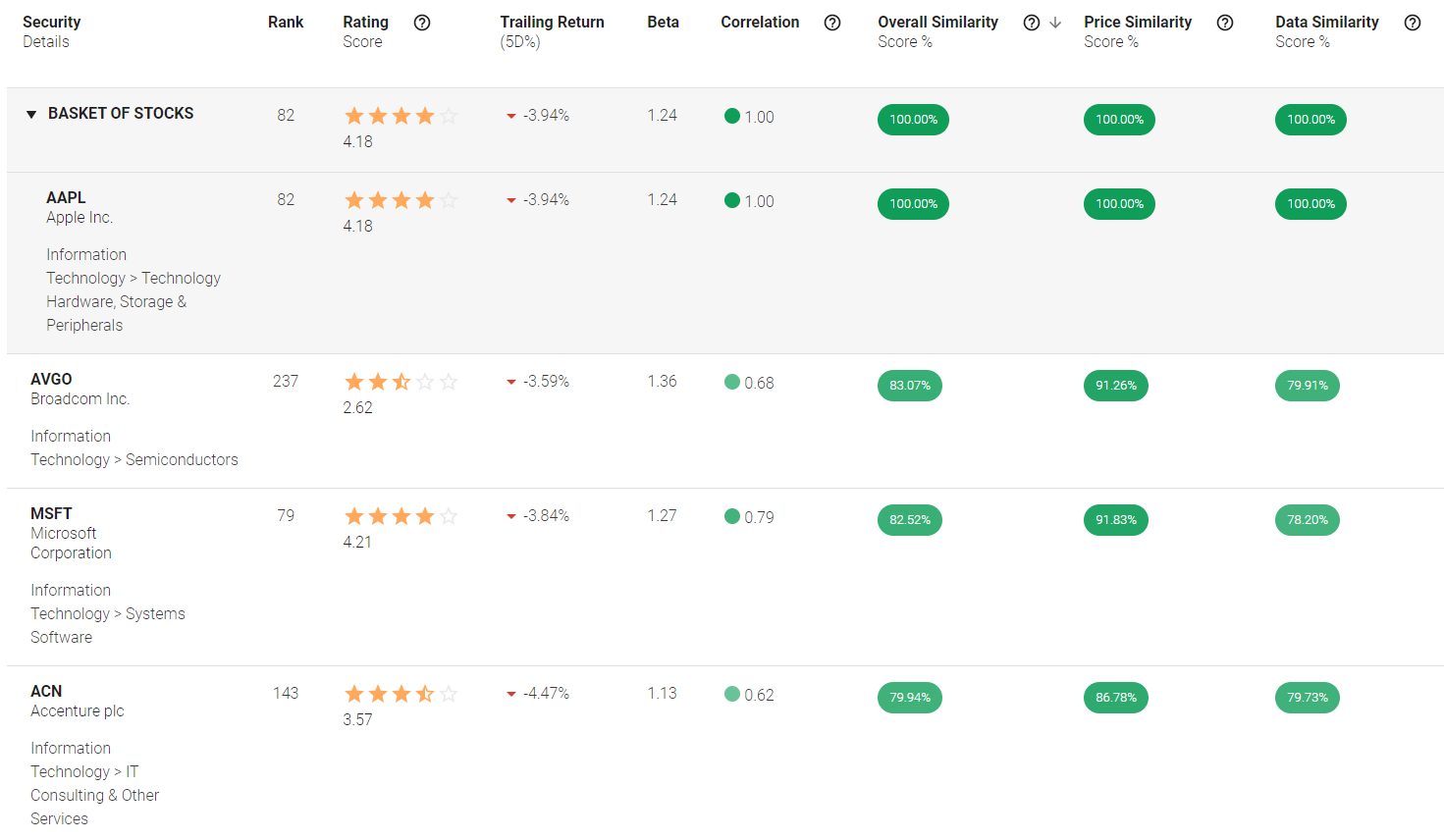Viewport: 1444px width, 840px height.
Task: Click the Data Similarity help icon
Action: pyautogui.click(x=1413, y=23)
